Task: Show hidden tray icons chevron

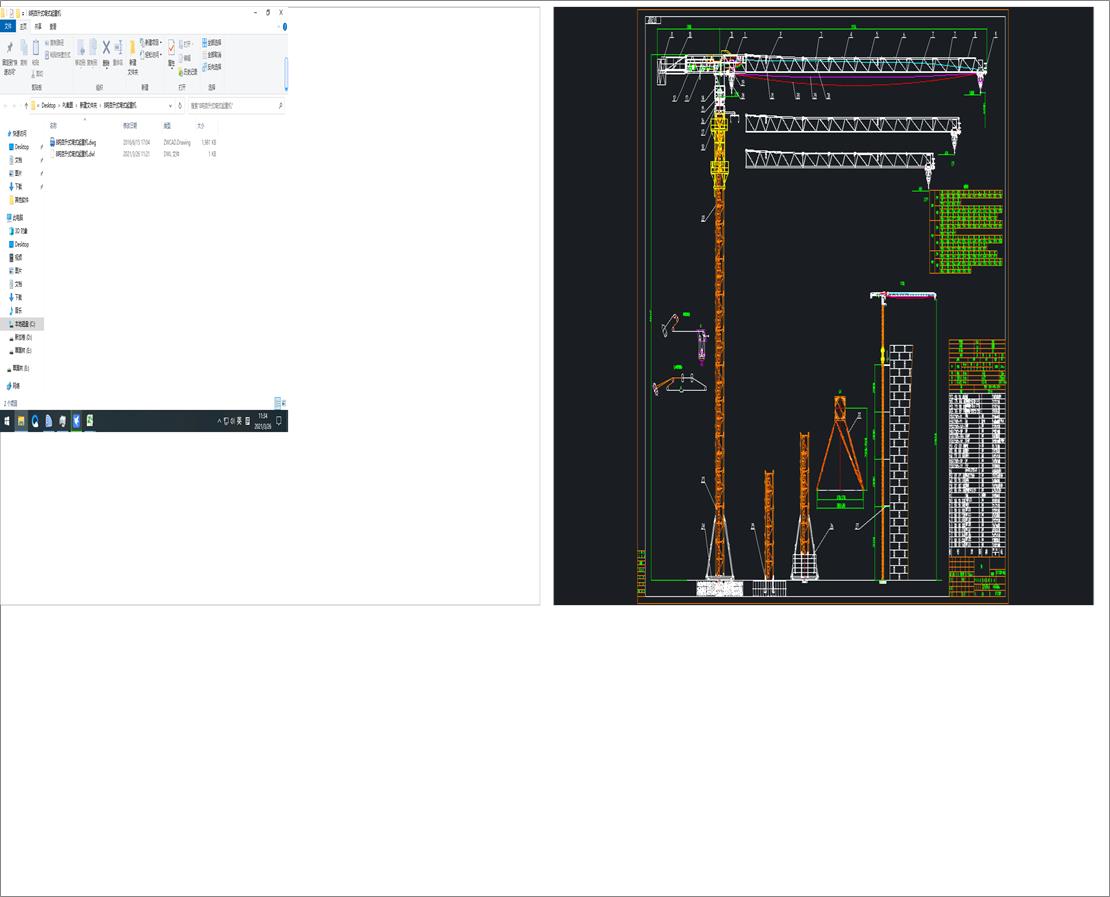Action: 219,421
